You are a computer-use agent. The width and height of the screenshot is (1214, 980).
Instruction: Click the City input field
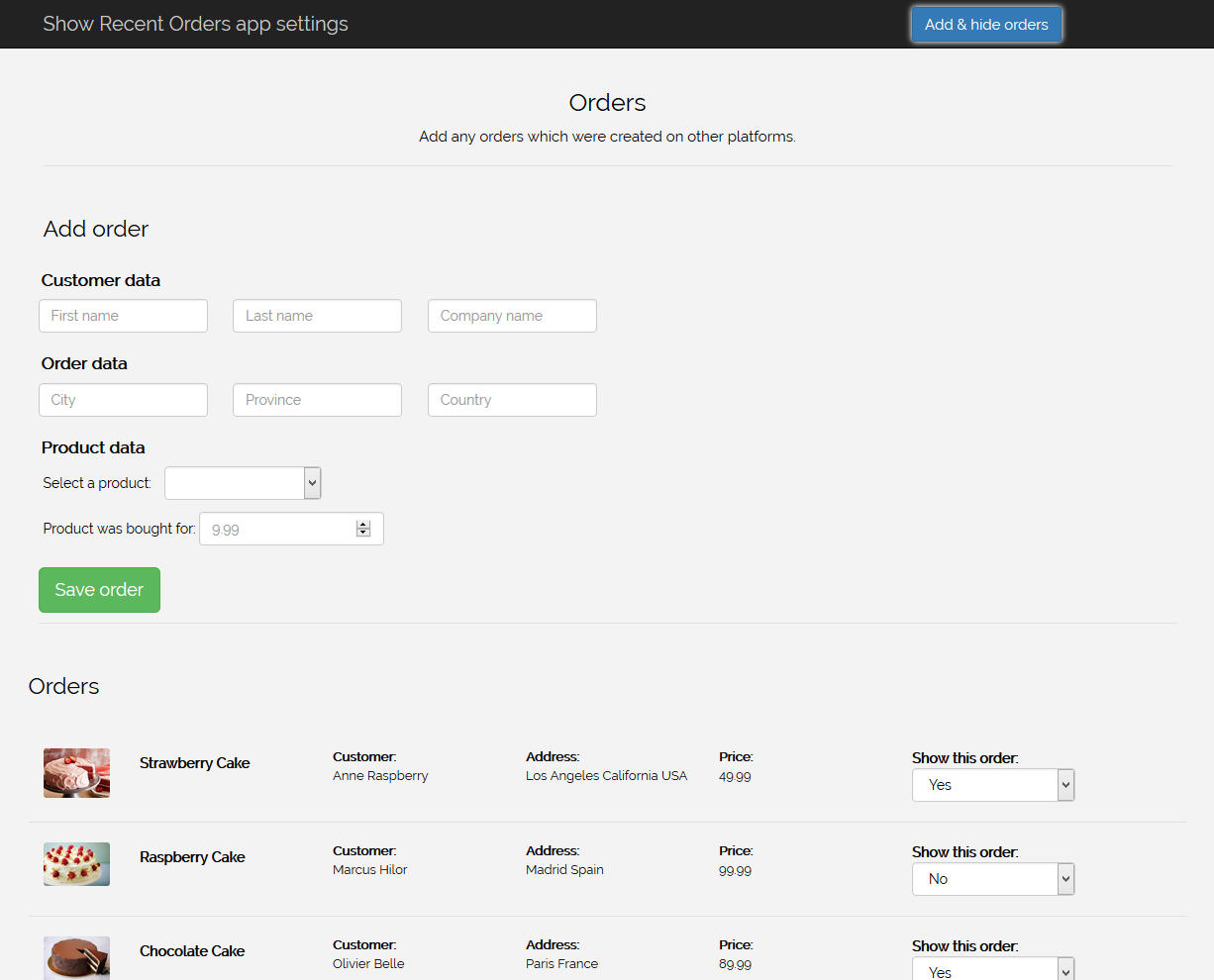[123, 399]
